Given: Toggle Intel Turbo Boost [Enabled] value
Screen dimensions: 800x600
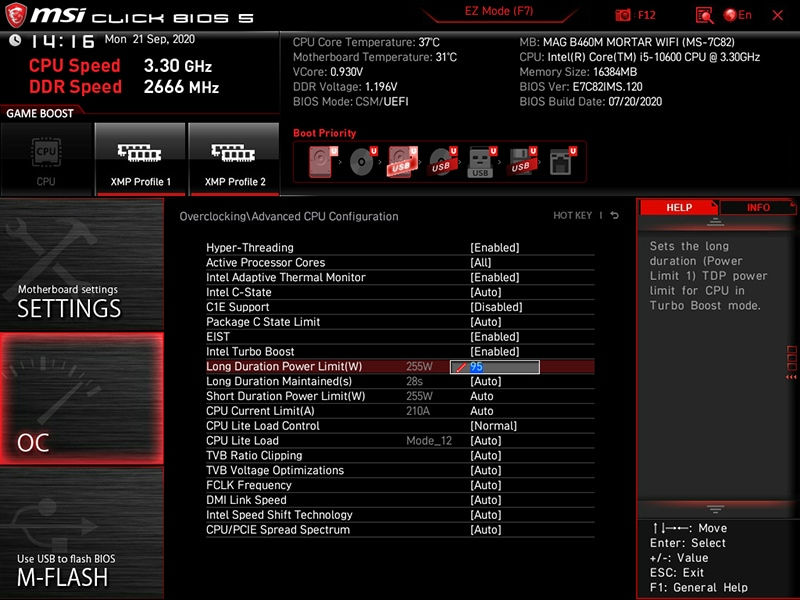Looking at the screenshot, I should tap(494, 351).
